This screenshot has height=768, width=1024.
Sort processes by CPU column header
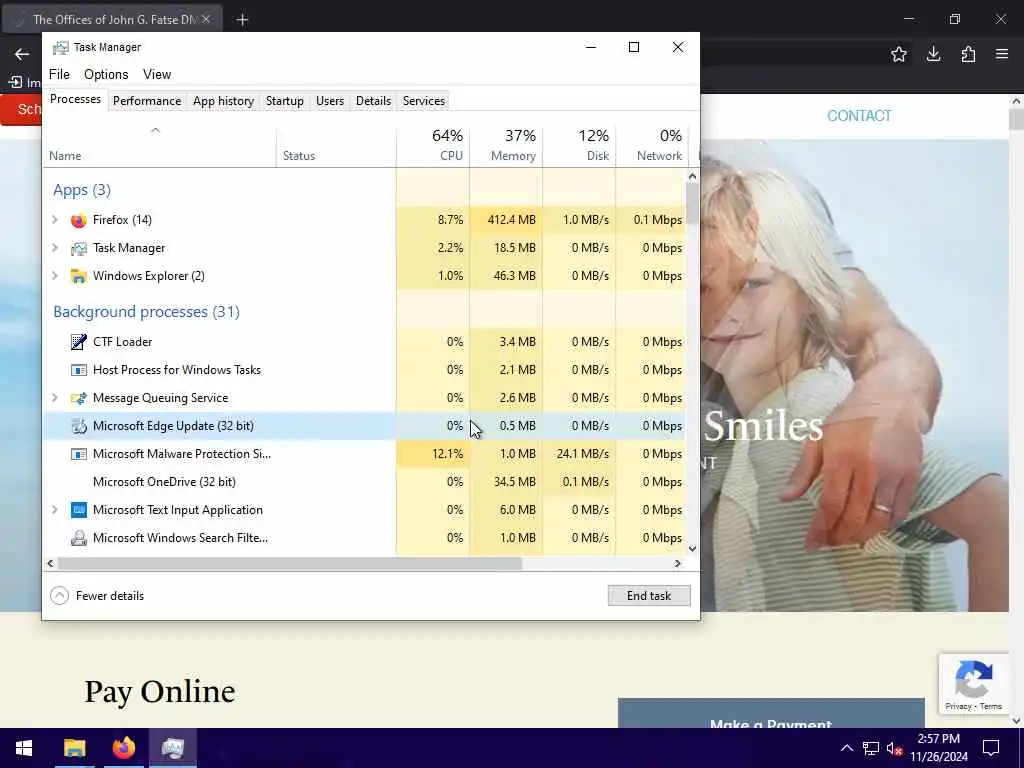(x=433, y=145)
